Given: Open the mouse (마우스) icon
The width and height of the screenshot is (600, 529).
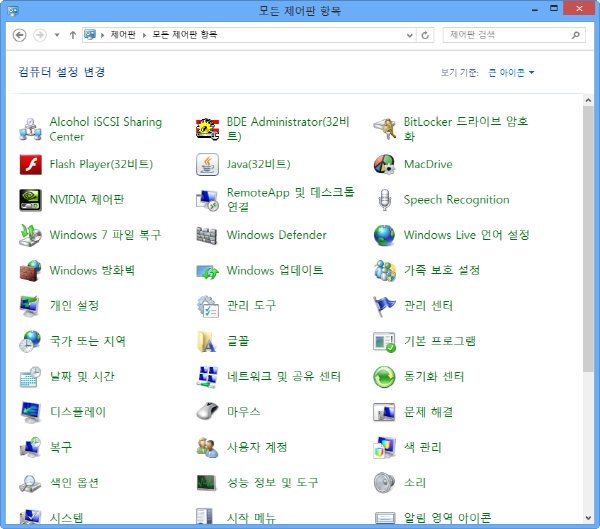Looking at the screenshot, I should 207,412.
